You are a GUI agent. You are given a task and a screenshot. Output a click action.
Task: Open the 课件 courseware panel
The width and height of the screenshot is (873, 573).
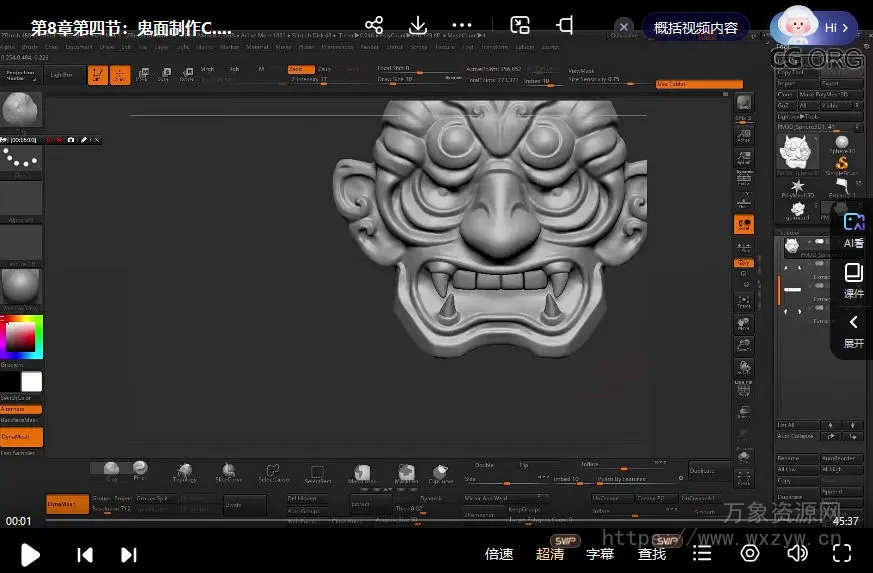(853, 280)
